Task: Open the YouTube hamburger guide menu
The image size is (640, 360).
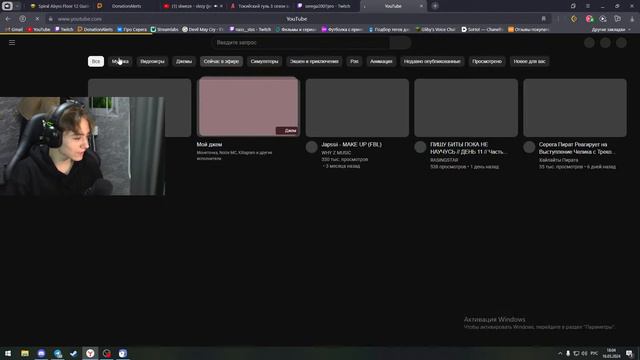Action: tap(12, 42)
